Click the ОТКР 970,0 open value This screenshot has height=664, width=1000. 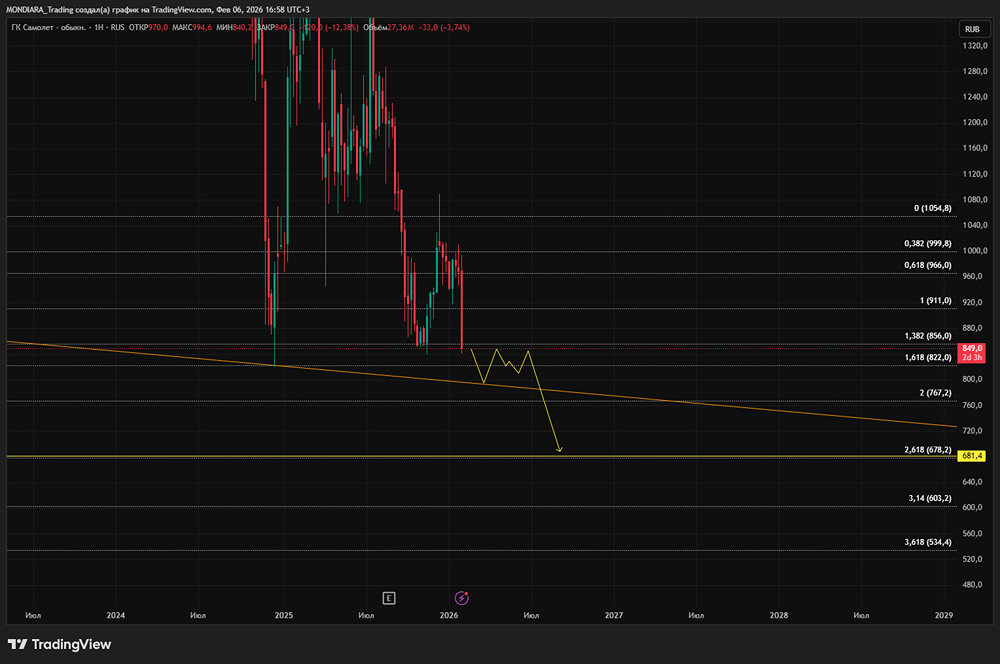point(149,27)
